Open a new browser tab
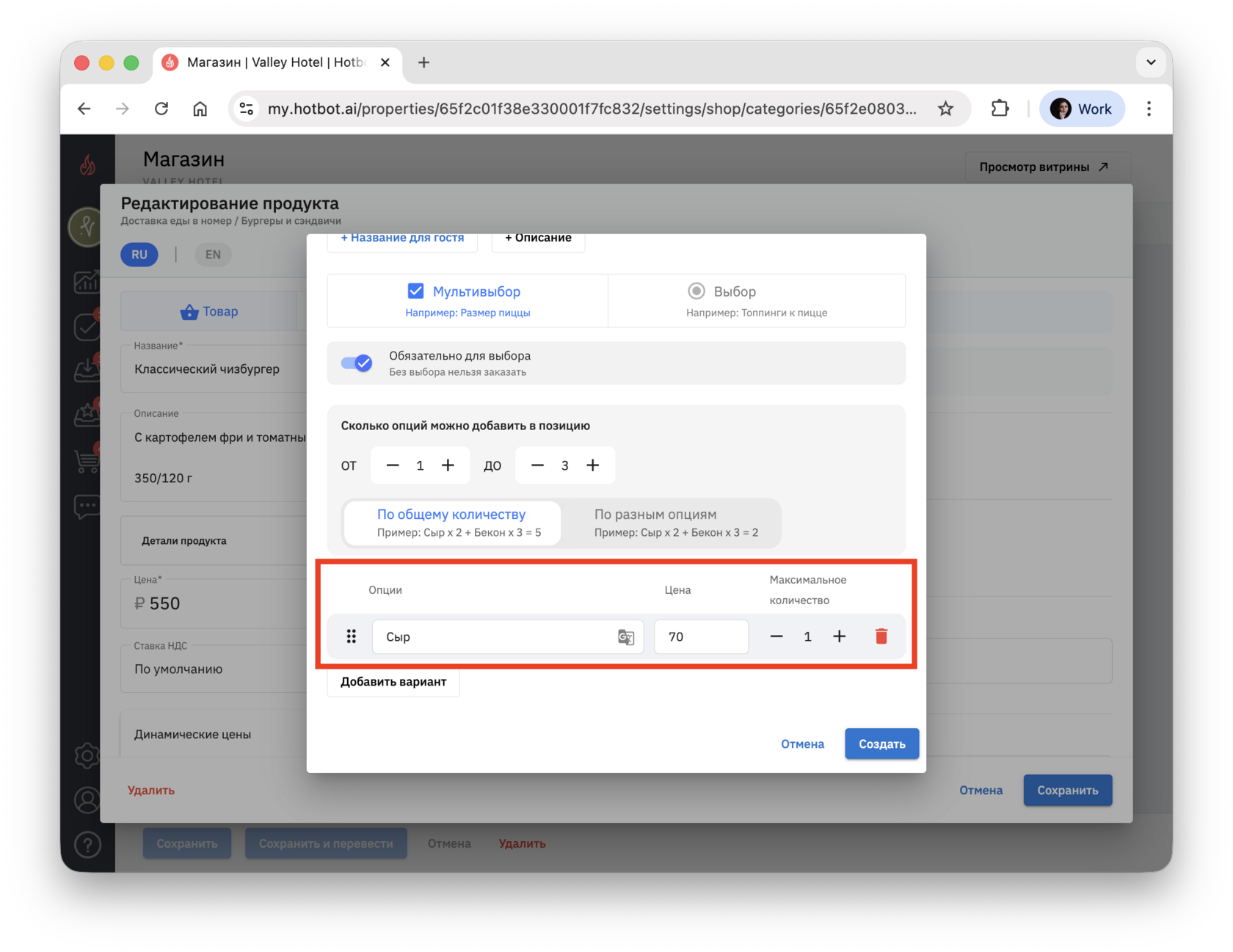 [423, 62]
